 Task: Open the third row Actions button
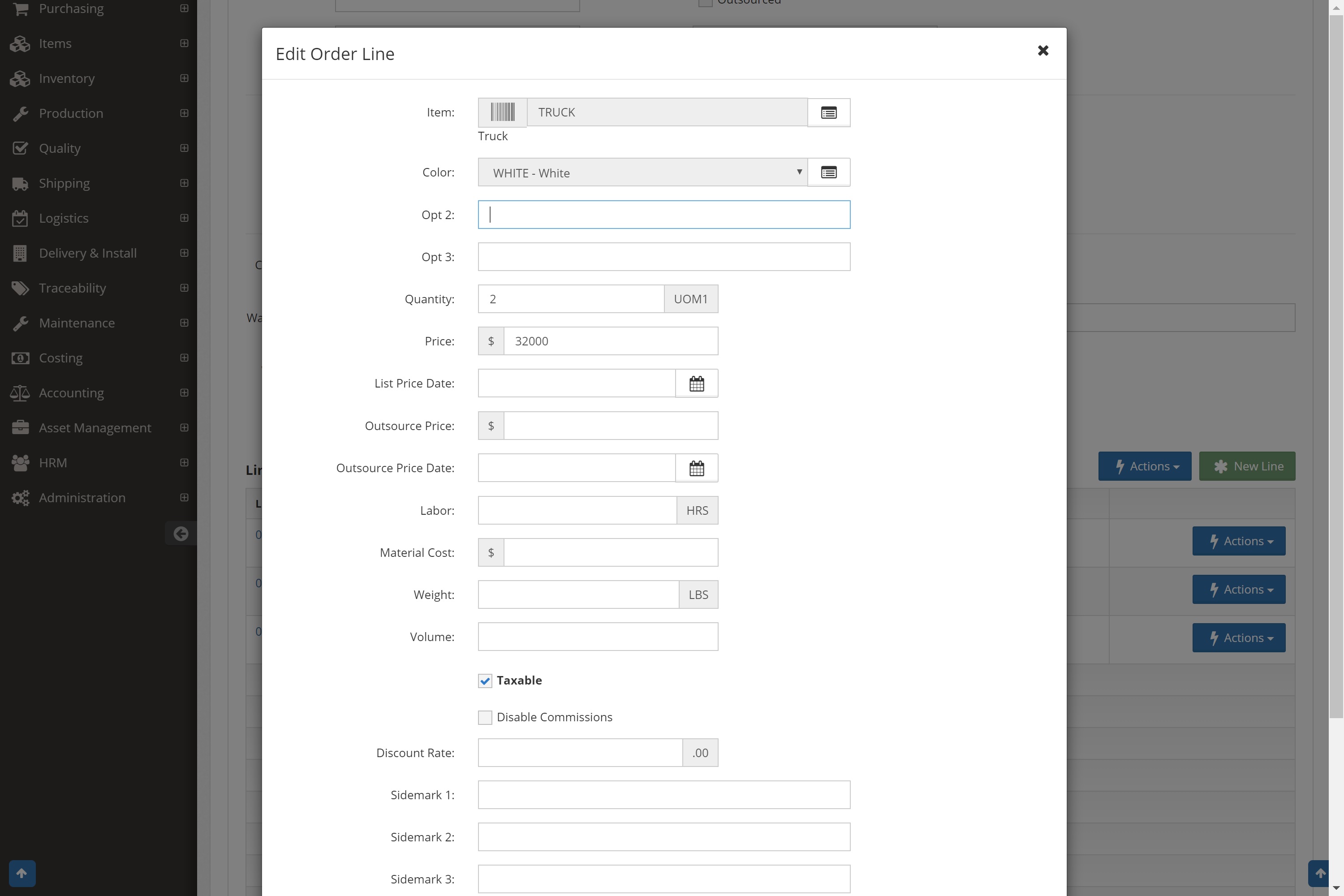point(1239,638)
